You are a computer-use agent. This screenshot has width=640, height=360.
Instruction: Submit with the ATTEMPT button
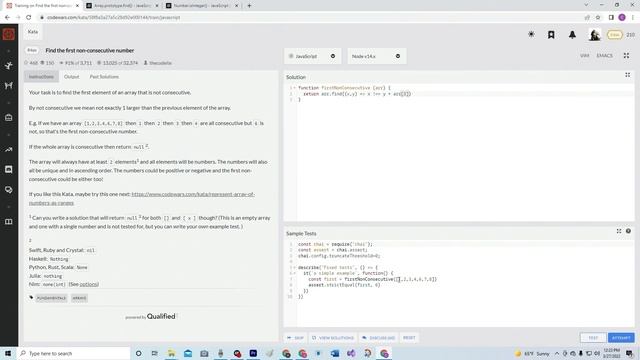pos(621,338)
